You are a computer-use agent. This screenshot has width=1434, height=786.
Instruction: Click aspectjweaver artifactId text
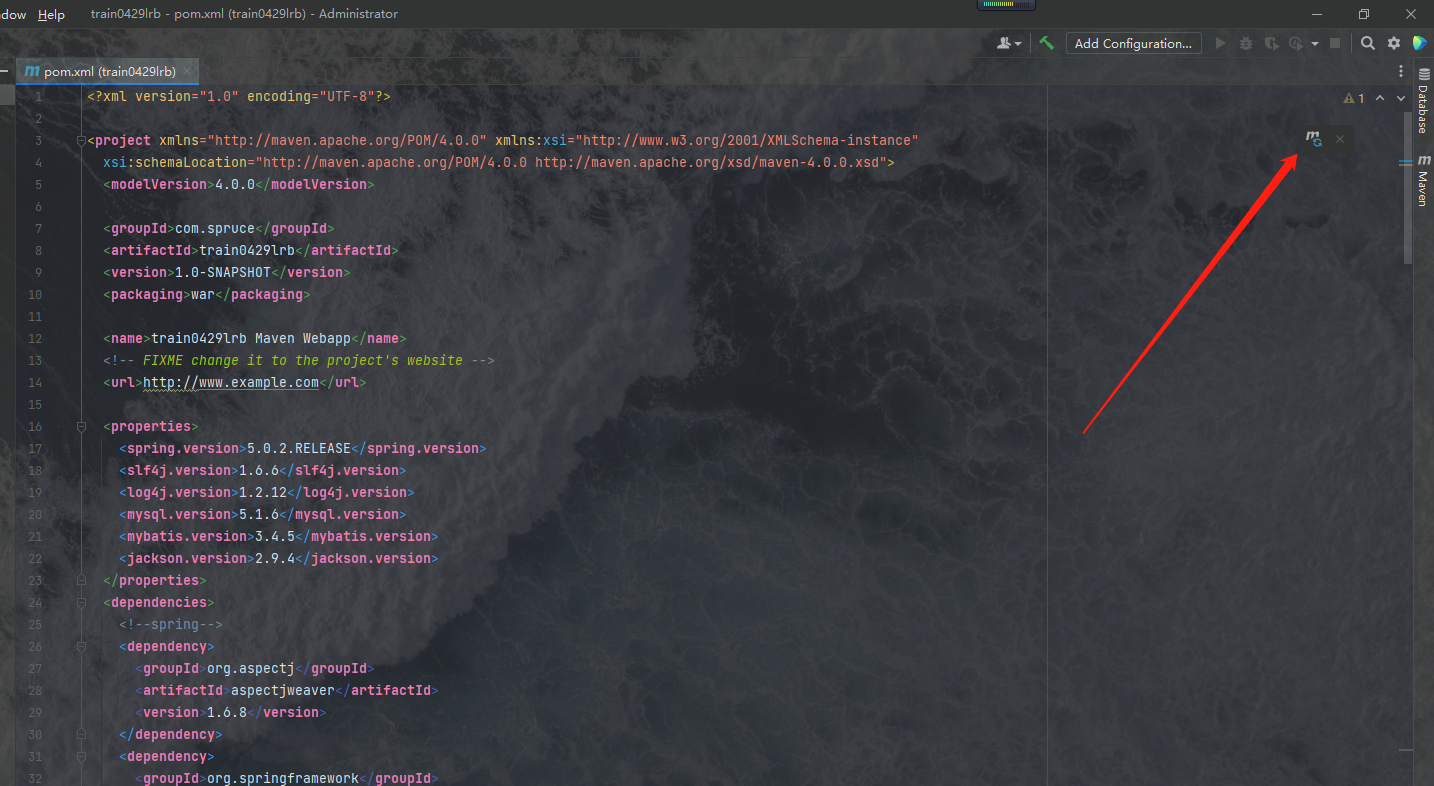pos(283,690)
